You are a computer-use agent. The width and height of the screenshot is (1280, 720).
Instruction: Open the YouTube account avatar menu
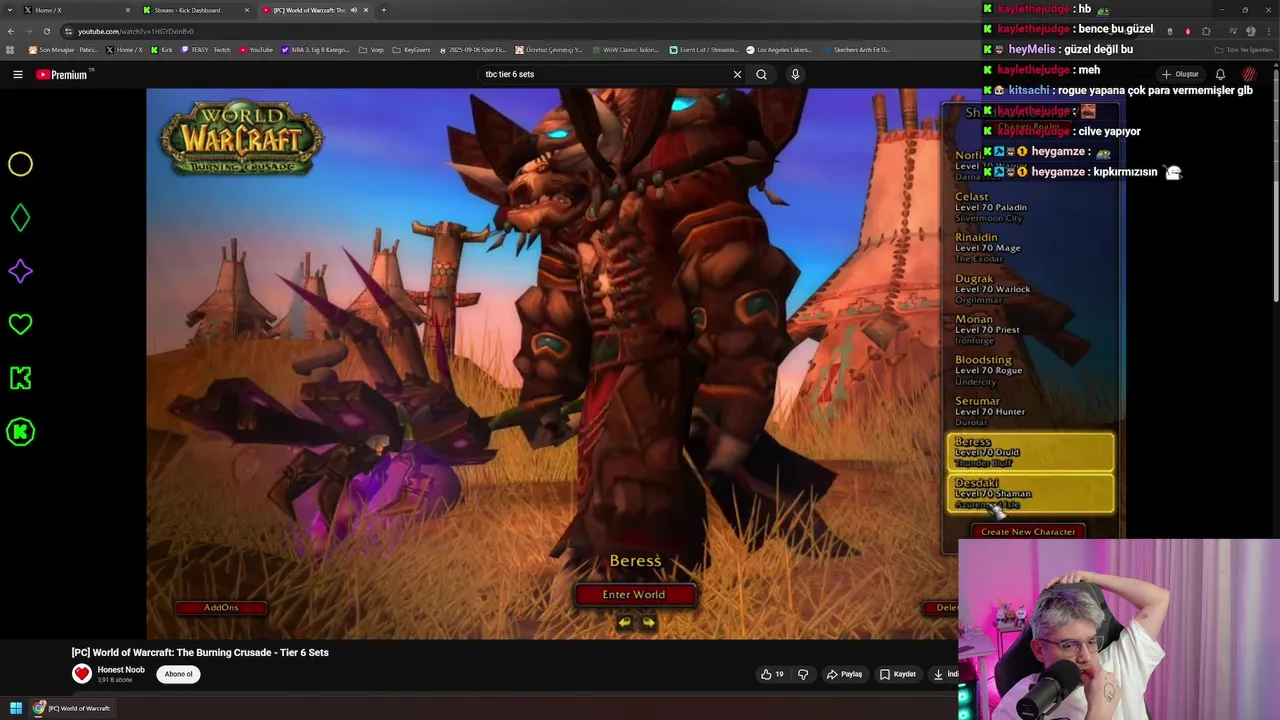[x=1249, y=74]
